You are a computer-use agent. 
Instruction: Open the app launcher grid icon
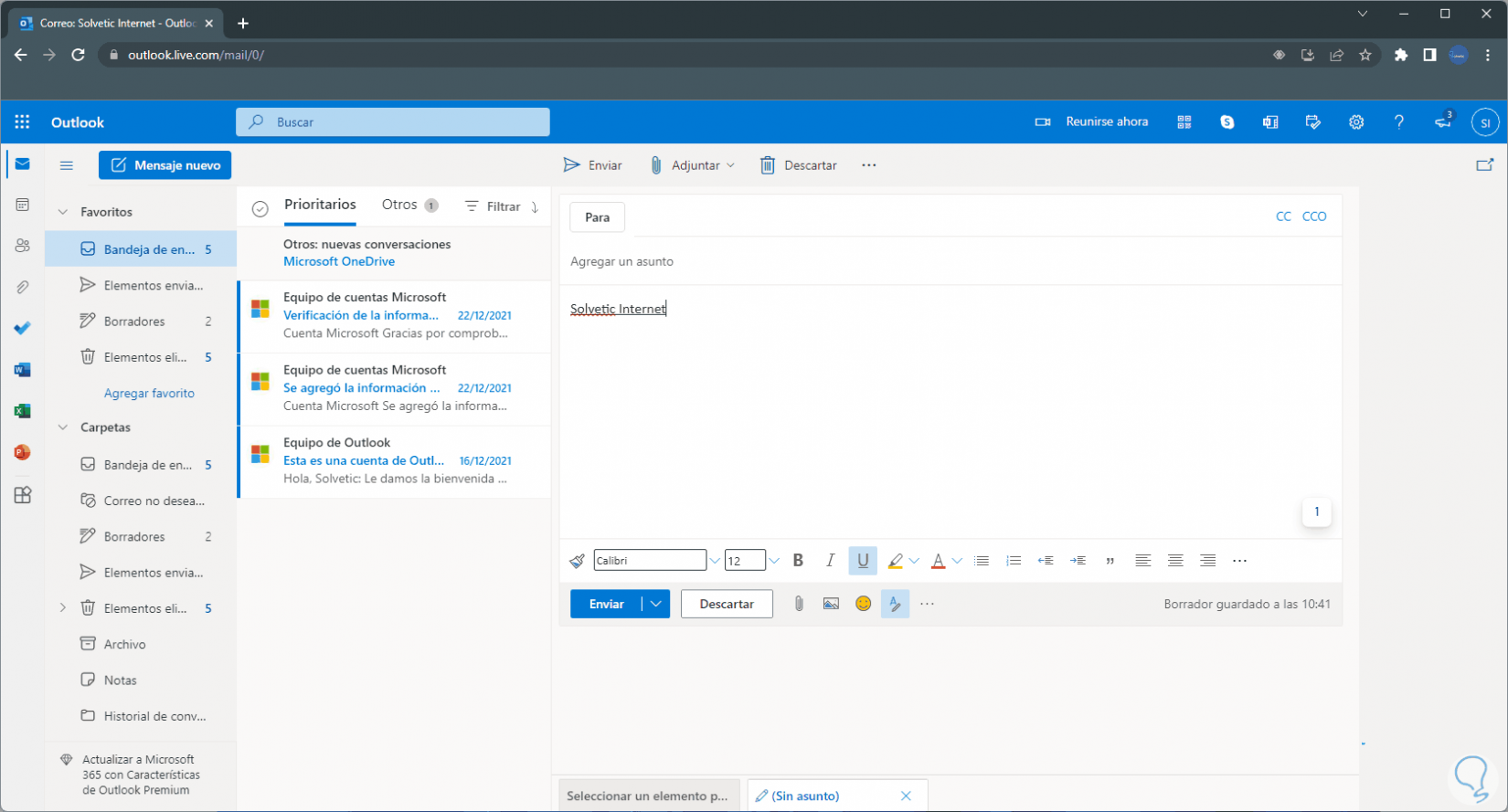pos(22,121)
